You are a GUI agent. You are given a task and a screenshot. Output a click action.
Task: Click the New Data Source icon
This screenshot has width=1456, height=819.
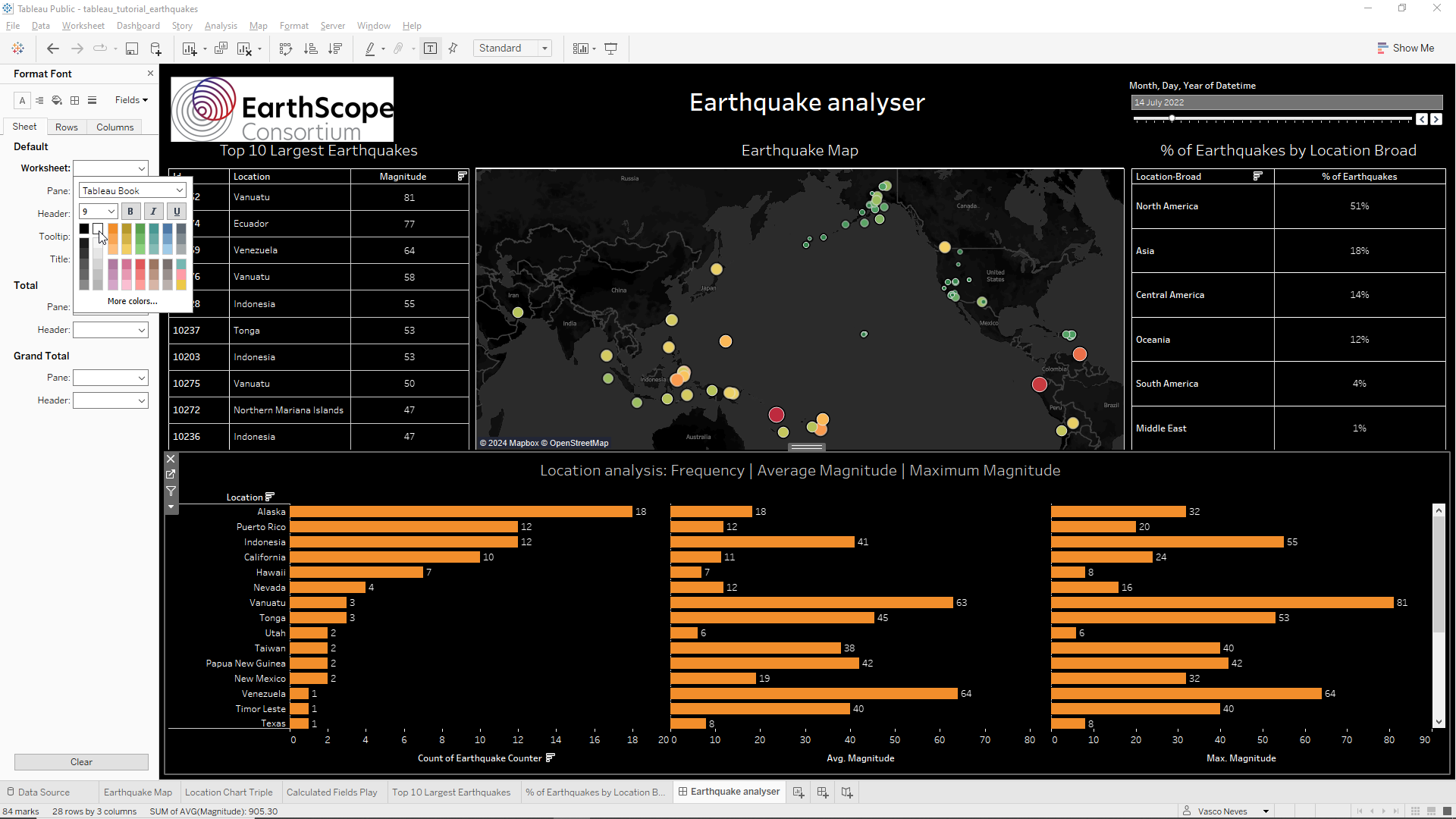point(156,49)
